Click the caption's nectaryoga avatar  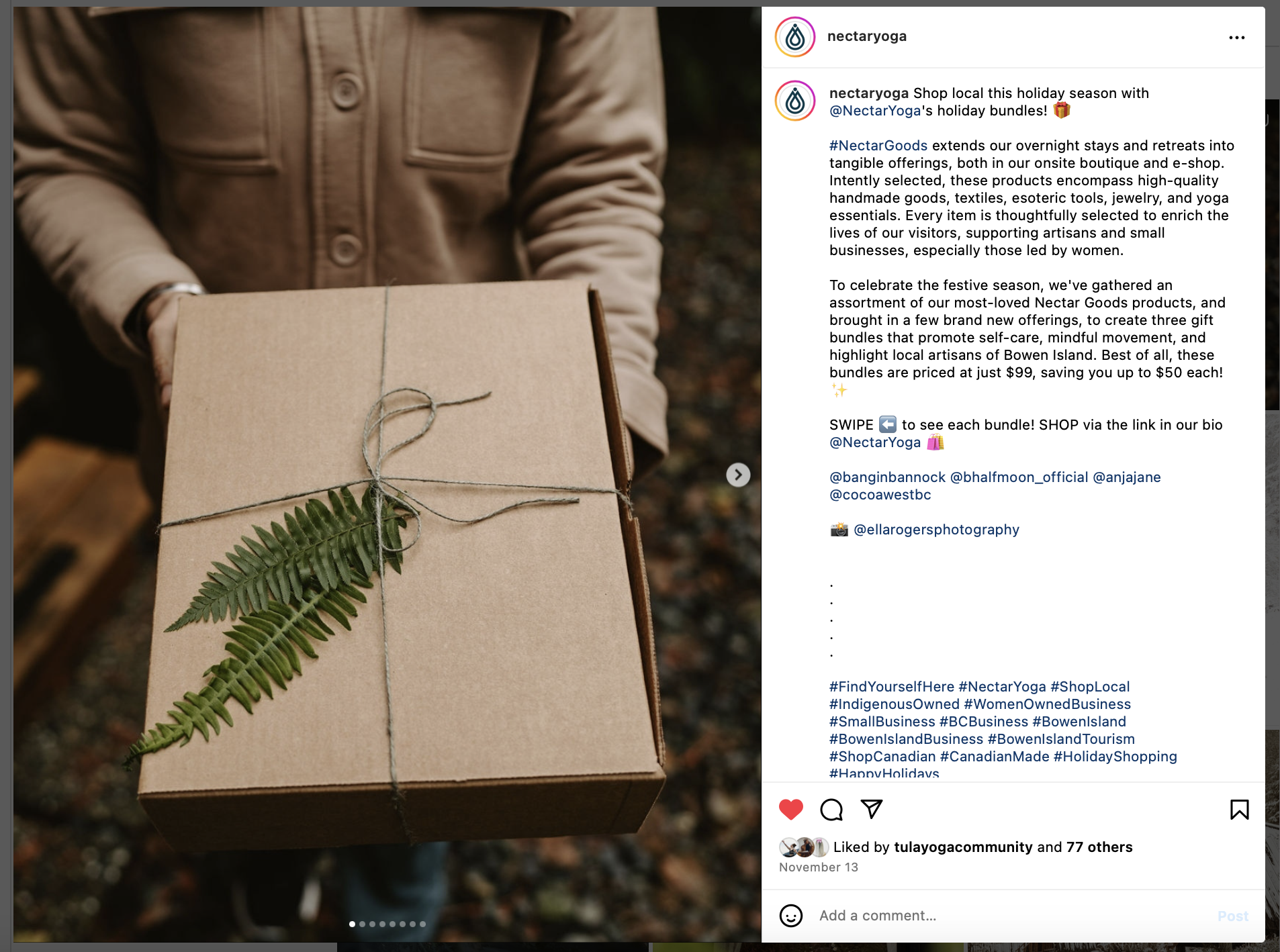pyautogui.click(x=795, y=101)
